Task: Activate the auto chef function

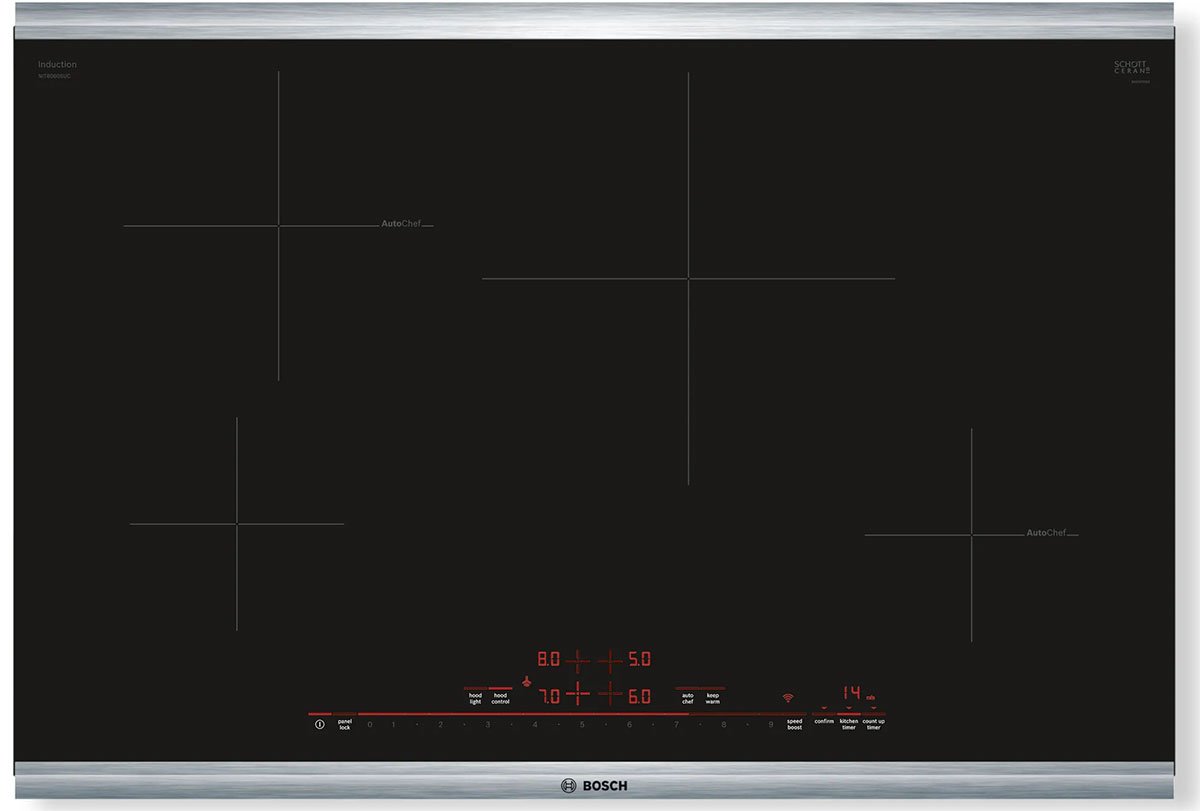Action: [687, 697]
